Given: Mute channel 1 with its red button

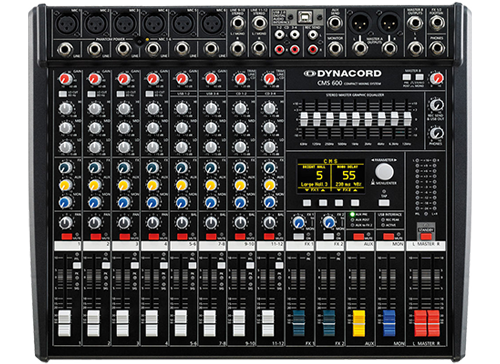Looking at the screenshot, I should pyautogui.click(x=66, y=236).
